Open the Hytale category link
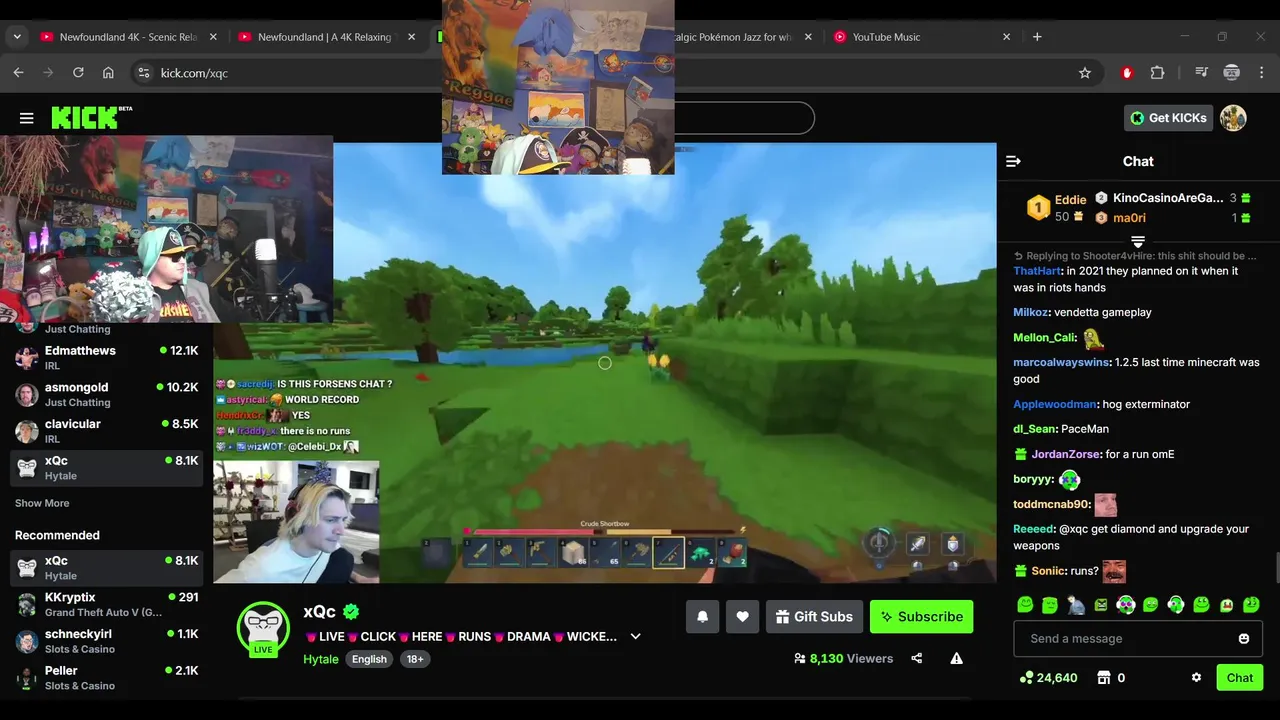Viewport: 1280px width, 720px height. point(321,659)
